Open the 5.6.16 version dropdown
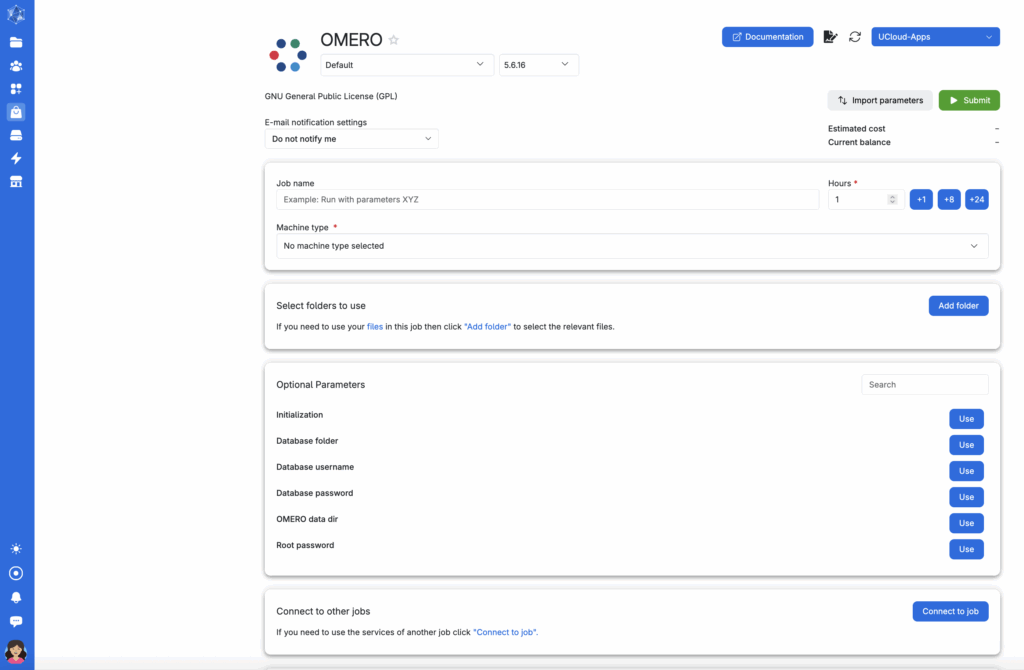 click(x=539, y=65)
